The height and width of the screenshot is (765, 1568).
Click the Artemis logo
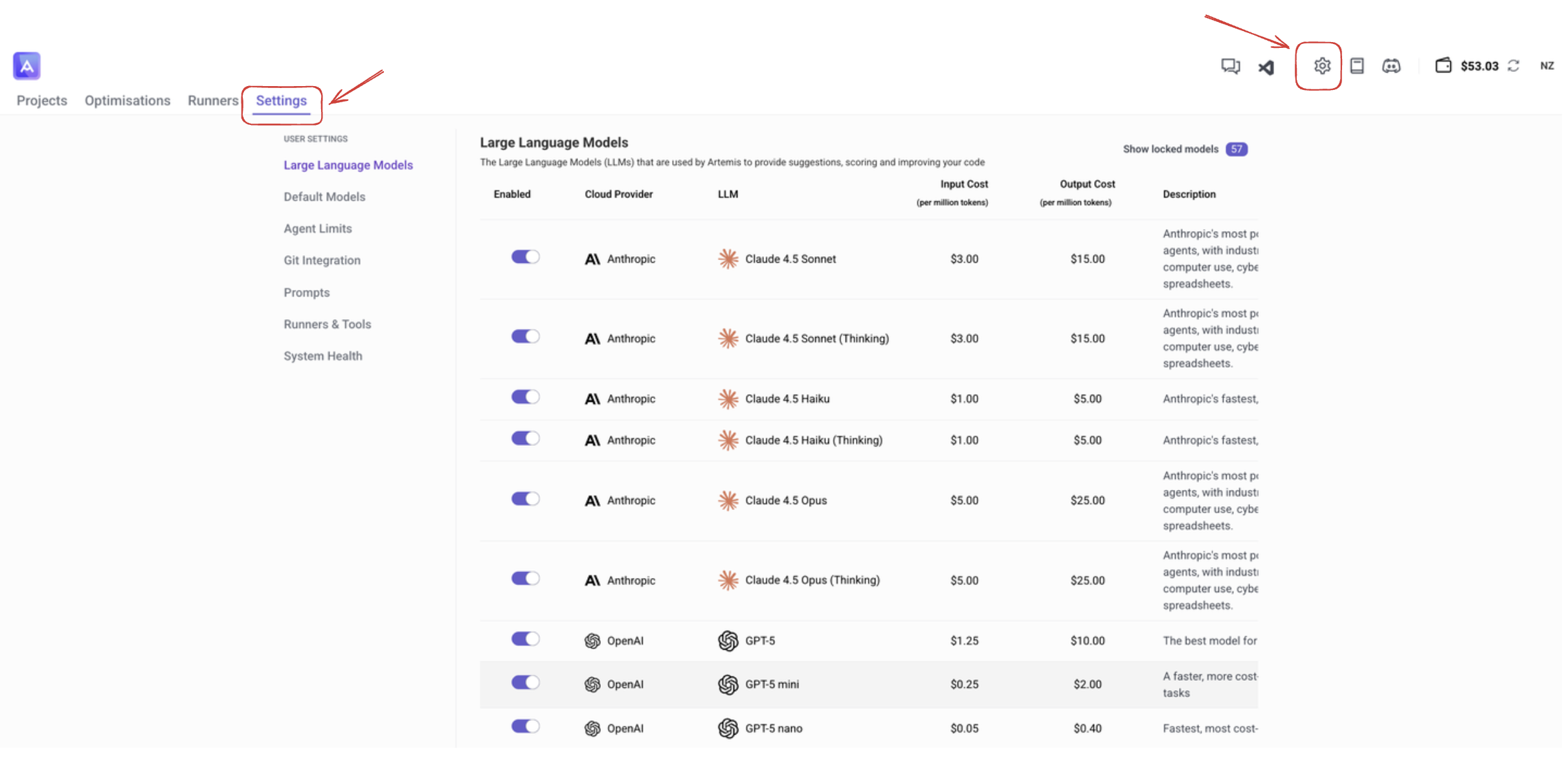[27, 65]
